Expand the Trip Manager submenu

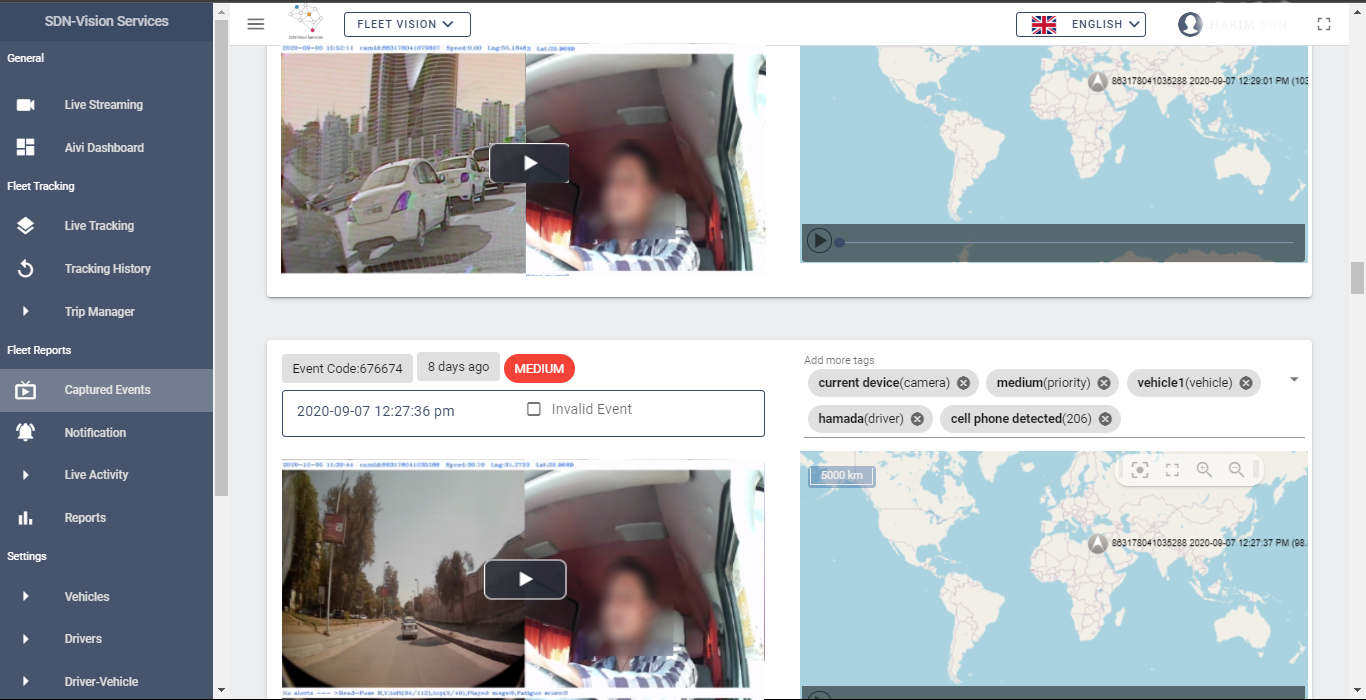[26, 312]
